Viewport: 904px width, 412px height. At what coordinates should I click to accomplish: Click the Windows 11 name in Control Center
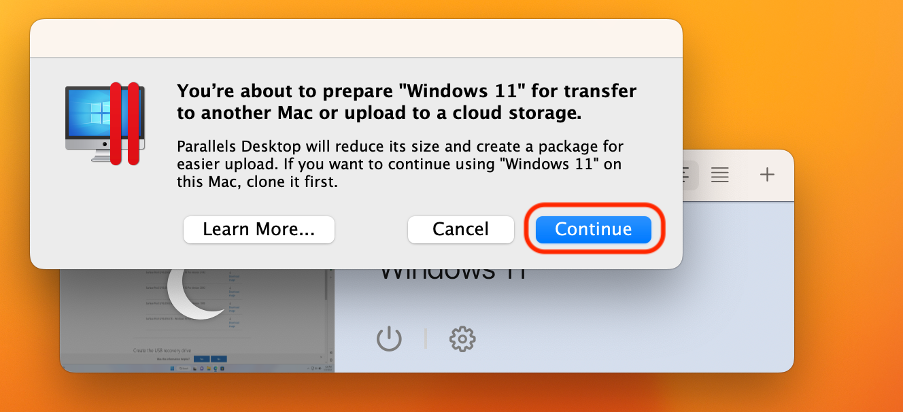[450, 273]
